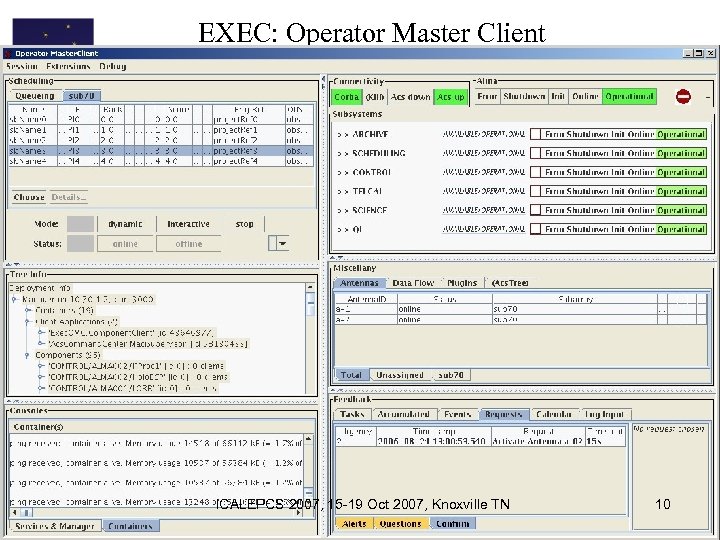720x540 pixels.
Task: Toggle the dynamic mode button
Action: [125, 224]
